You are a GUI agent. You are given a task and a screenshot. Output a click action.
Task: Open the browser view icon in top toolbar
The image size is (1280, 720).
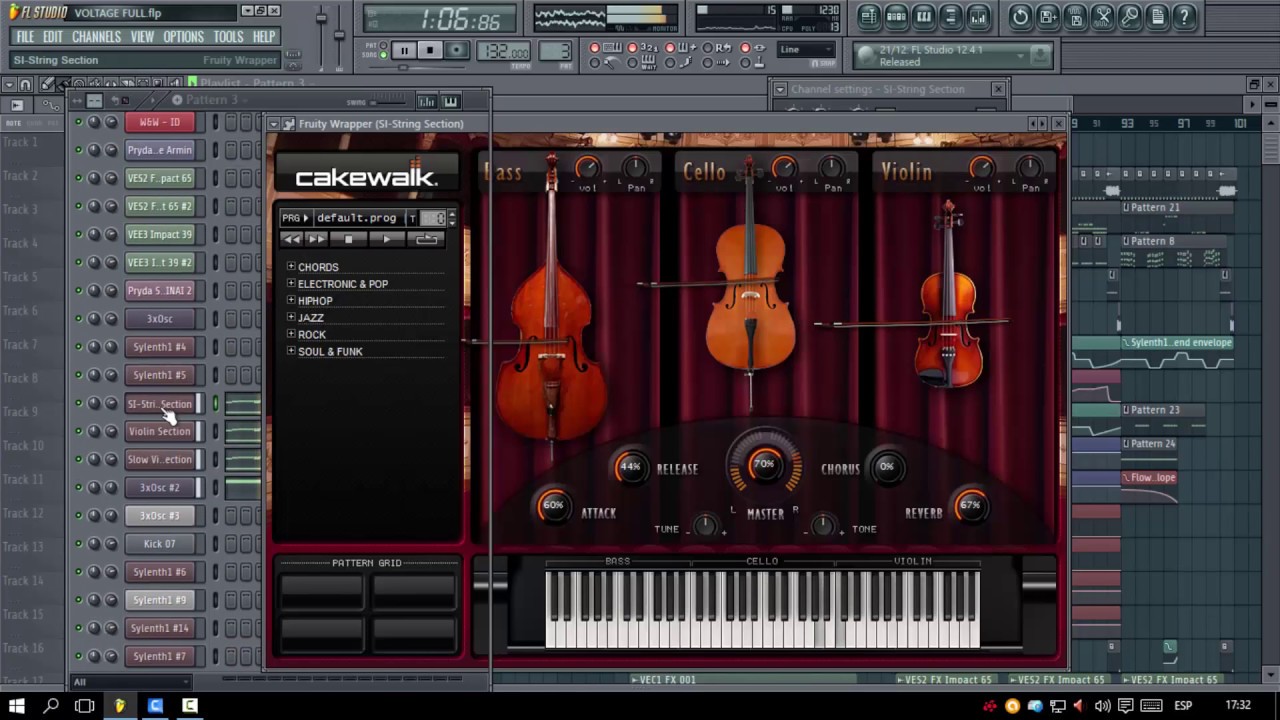[x=950, y=16]
